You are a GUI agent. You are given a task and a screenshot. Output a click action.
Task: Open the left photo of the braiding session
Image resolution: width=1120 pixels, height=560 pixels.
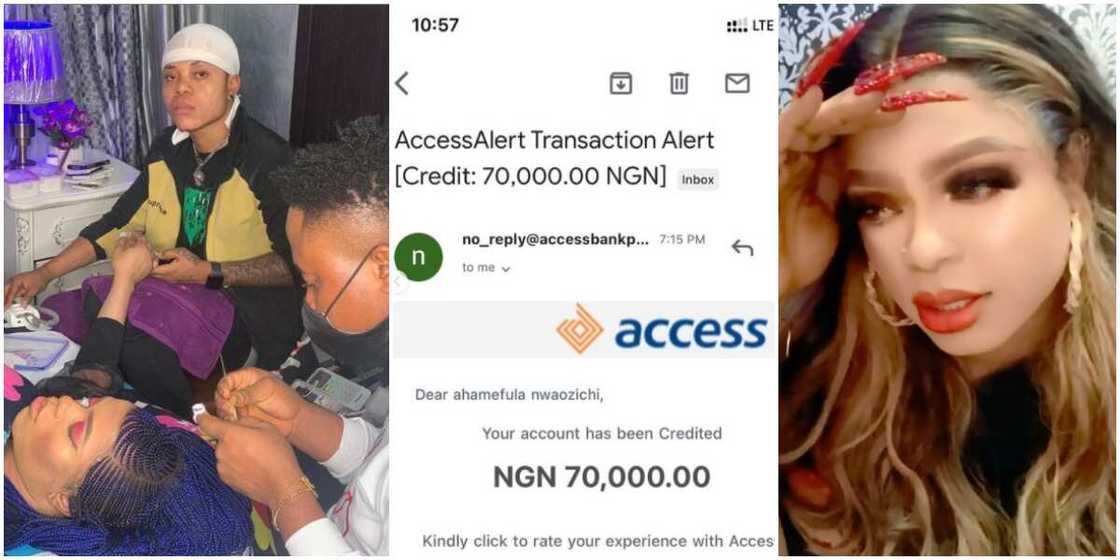pyautogui.click(x=195, y=280)
